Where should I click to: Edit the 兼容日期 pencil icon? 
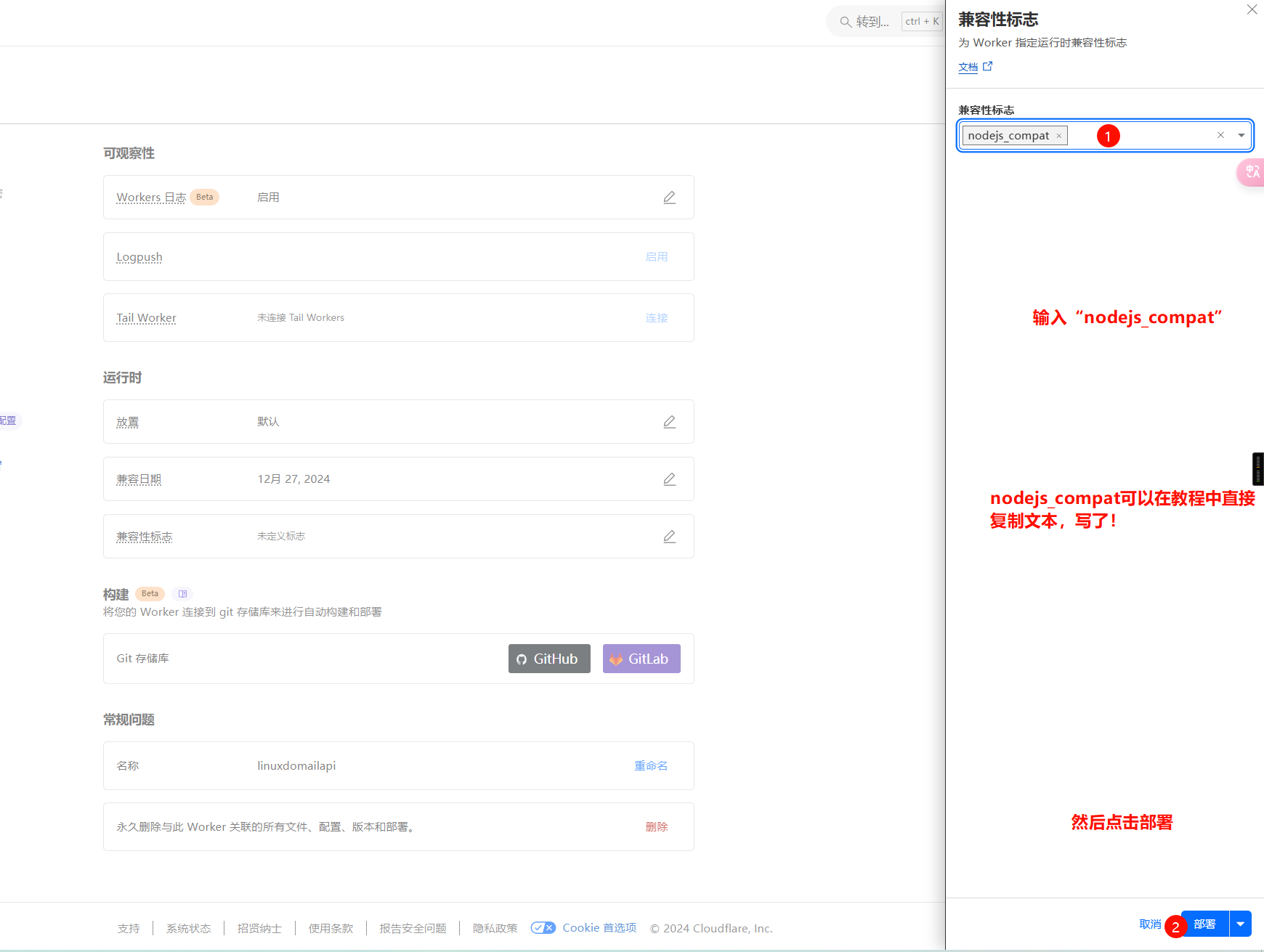(x=669, y=479)
